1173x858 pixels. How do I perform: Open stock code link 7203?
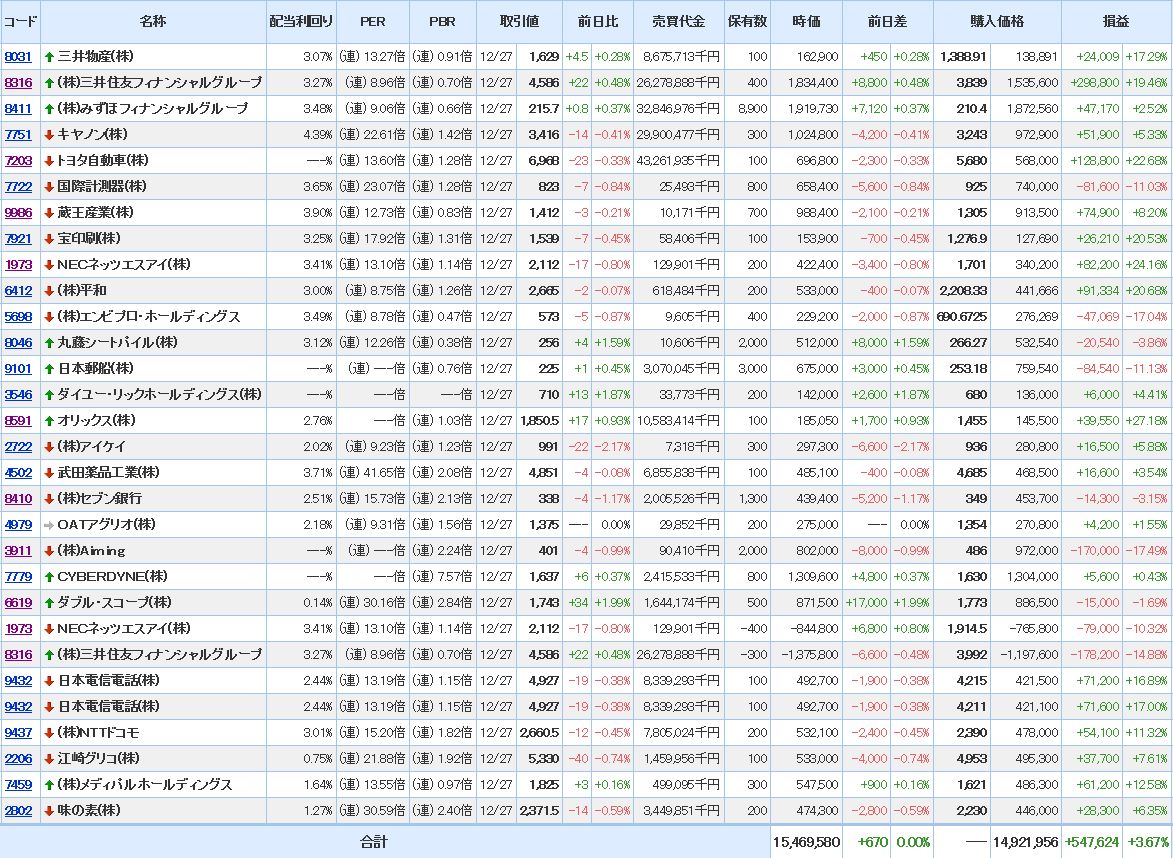(x=18, y=161)
